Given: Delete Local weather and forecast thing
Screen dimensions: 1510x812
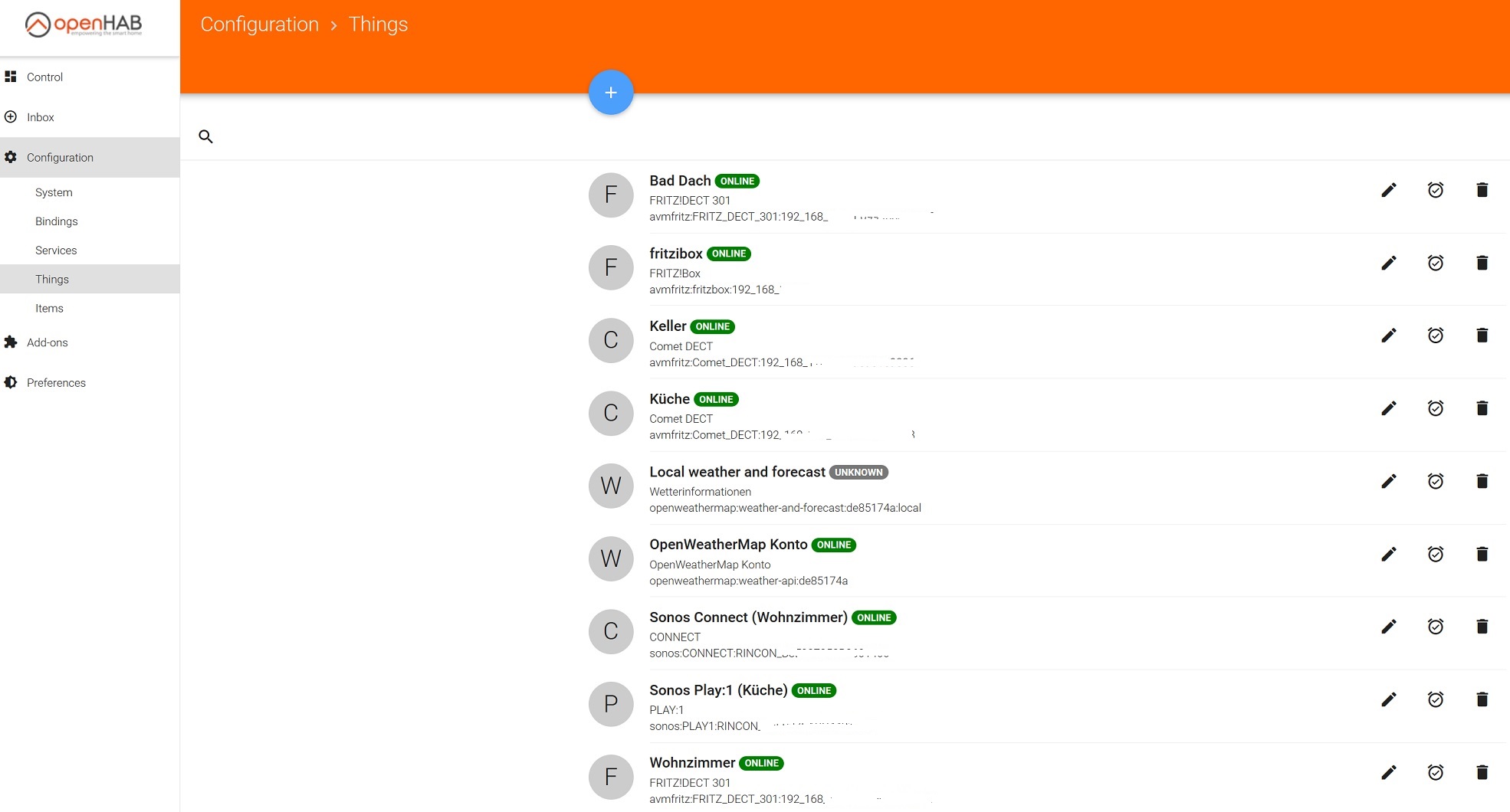Looking at the screenshot, I should tap(1482, 481).
